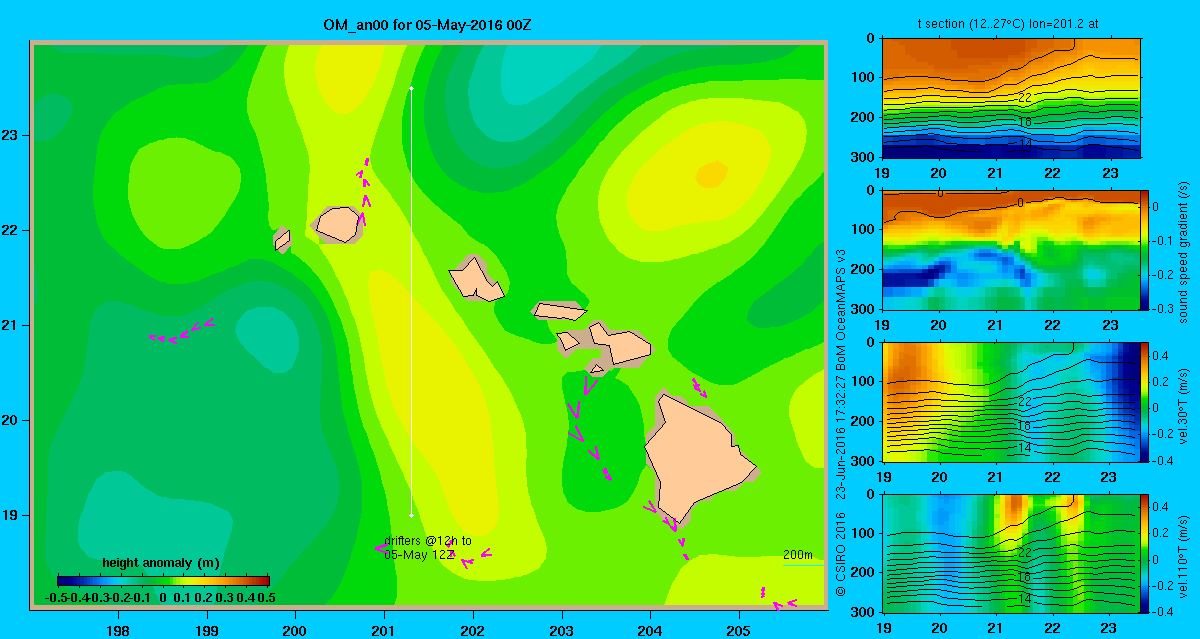The image size is (1200, 639).
Task: Click the orange height anomaly peak northeast of the islands
Action: 711,175
